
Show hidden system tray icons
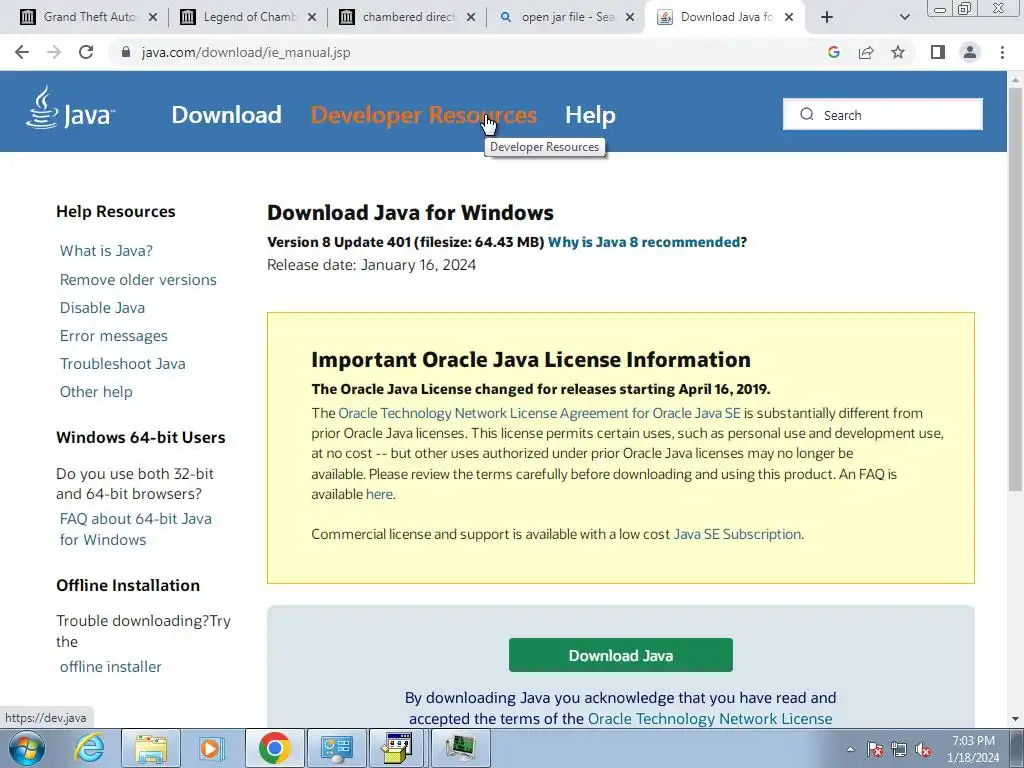[x=850, y=749]
